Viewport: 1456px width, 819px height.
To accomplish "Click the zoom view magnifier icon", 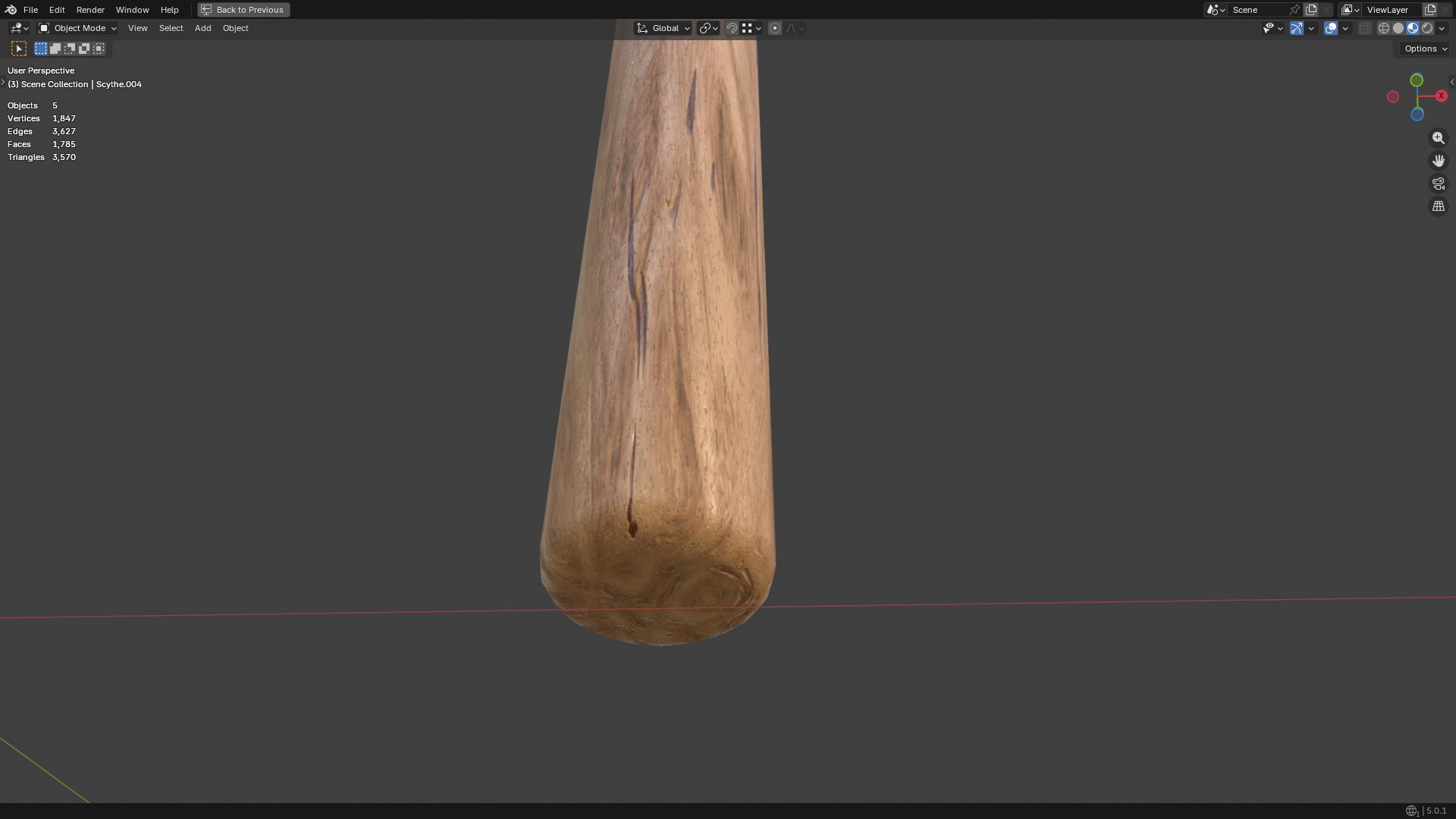I will 1438,138.
